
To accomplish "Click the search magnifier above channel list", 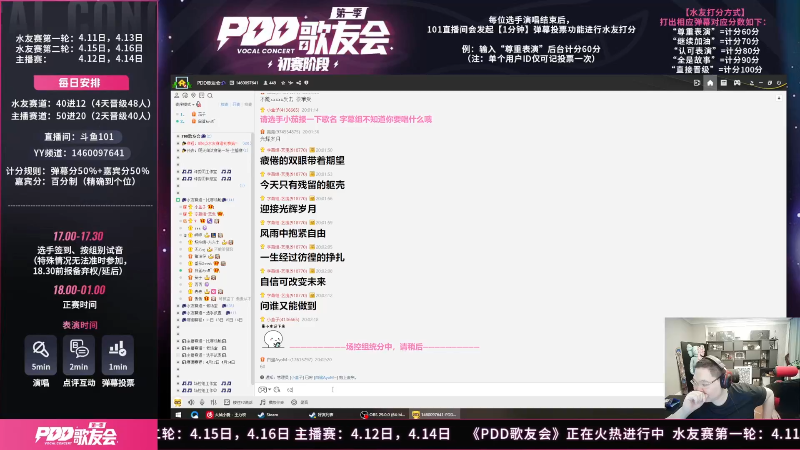I will 210,95.
